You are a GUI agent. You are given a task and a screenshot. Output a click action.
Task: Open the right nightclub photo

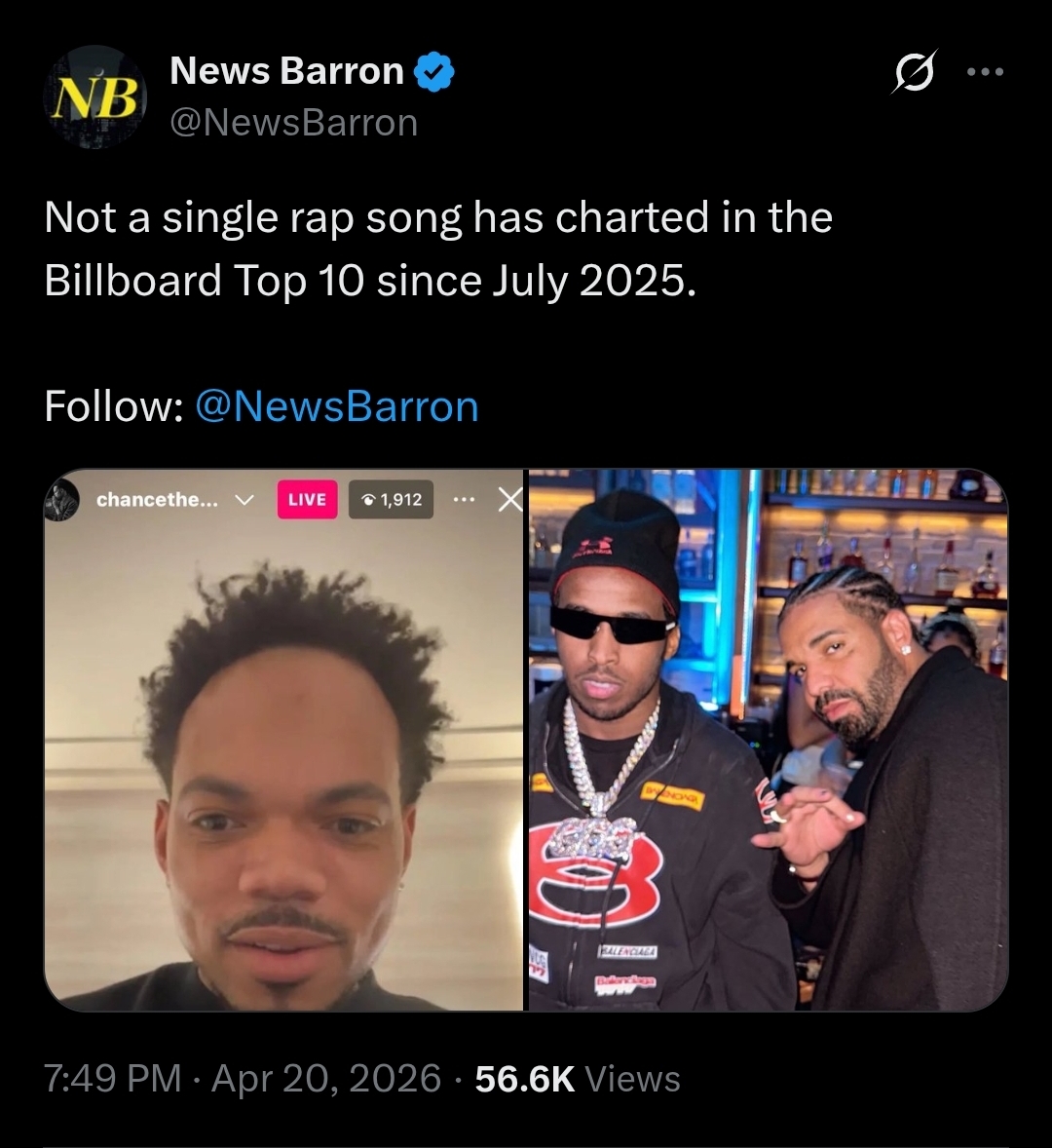(769, 740)
